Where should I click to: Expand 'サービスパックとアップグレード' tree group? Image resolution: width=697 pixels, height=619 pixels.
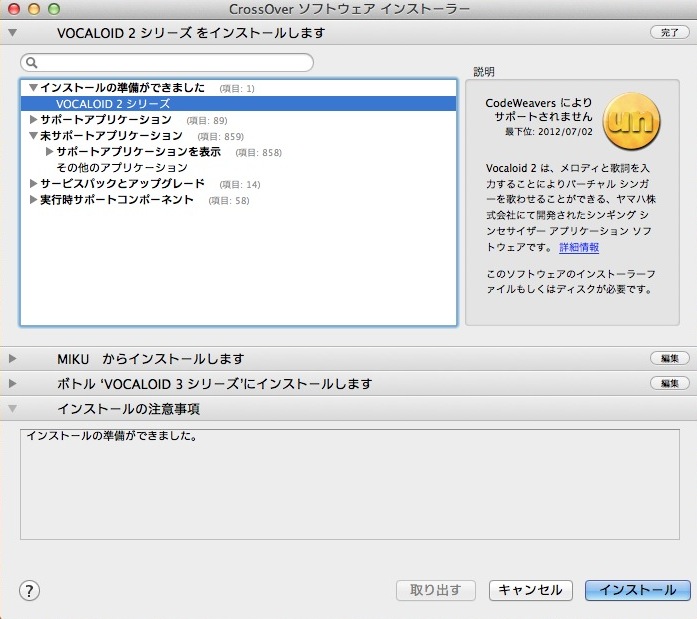[x=33, y=183]
